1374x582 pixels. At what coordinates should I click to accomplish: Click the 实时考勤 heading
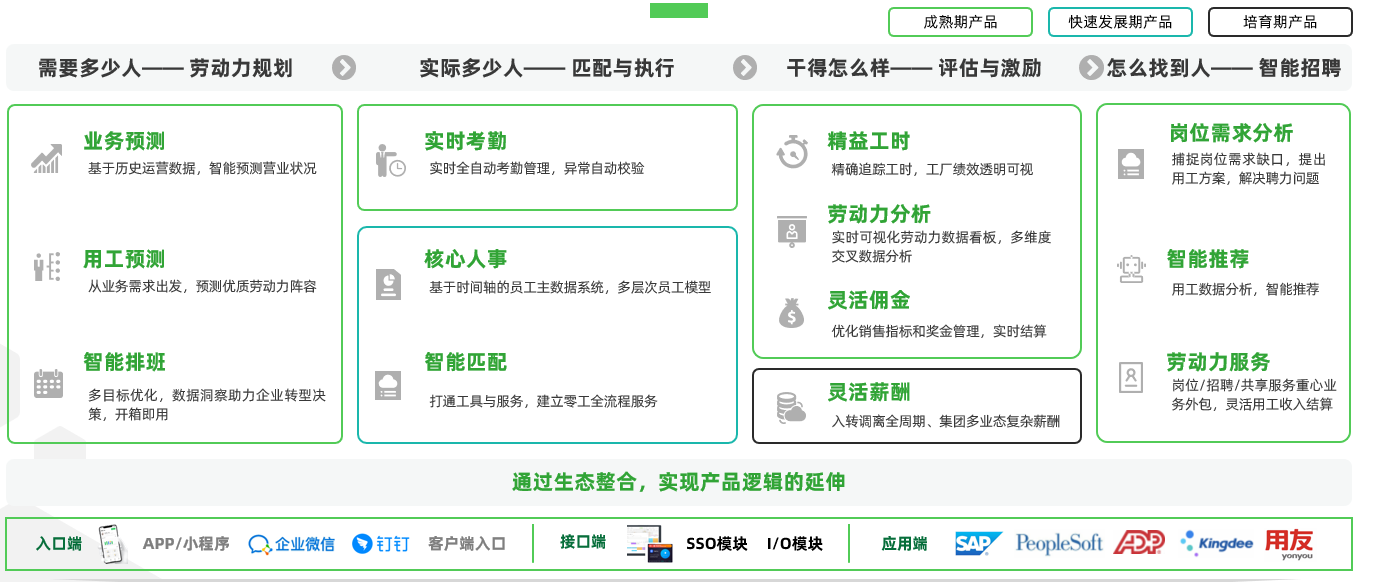465,142
